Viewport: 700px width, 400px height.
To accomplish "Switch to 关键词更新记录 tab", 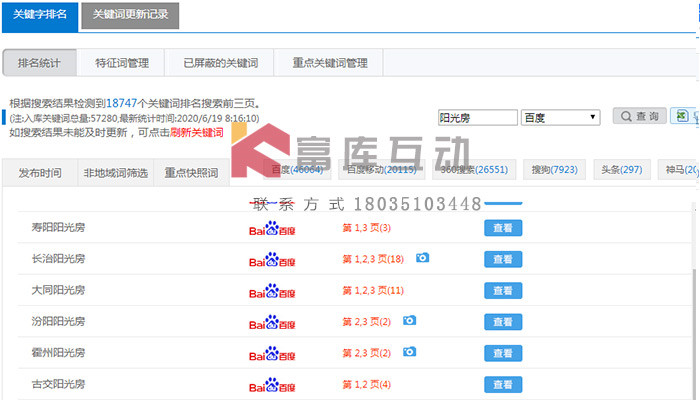I will click(x=130, y=15).
